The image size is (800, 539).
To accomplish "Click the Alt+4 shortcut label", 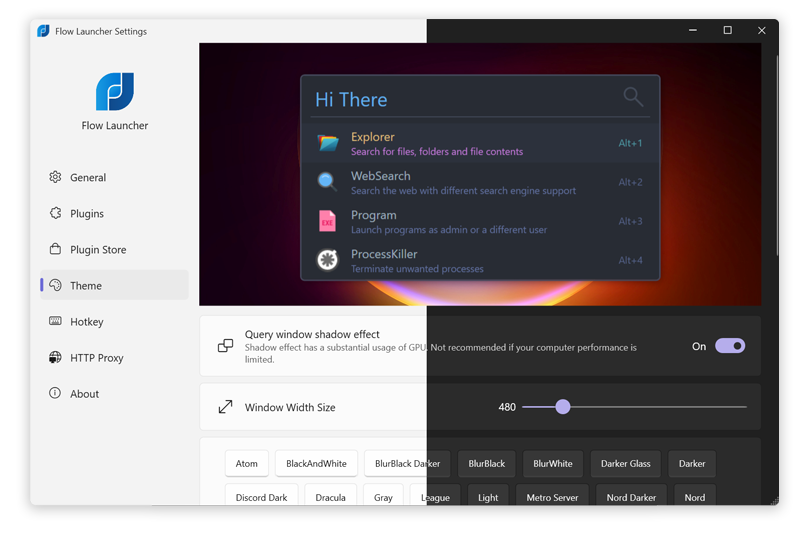I will point(630,260).
